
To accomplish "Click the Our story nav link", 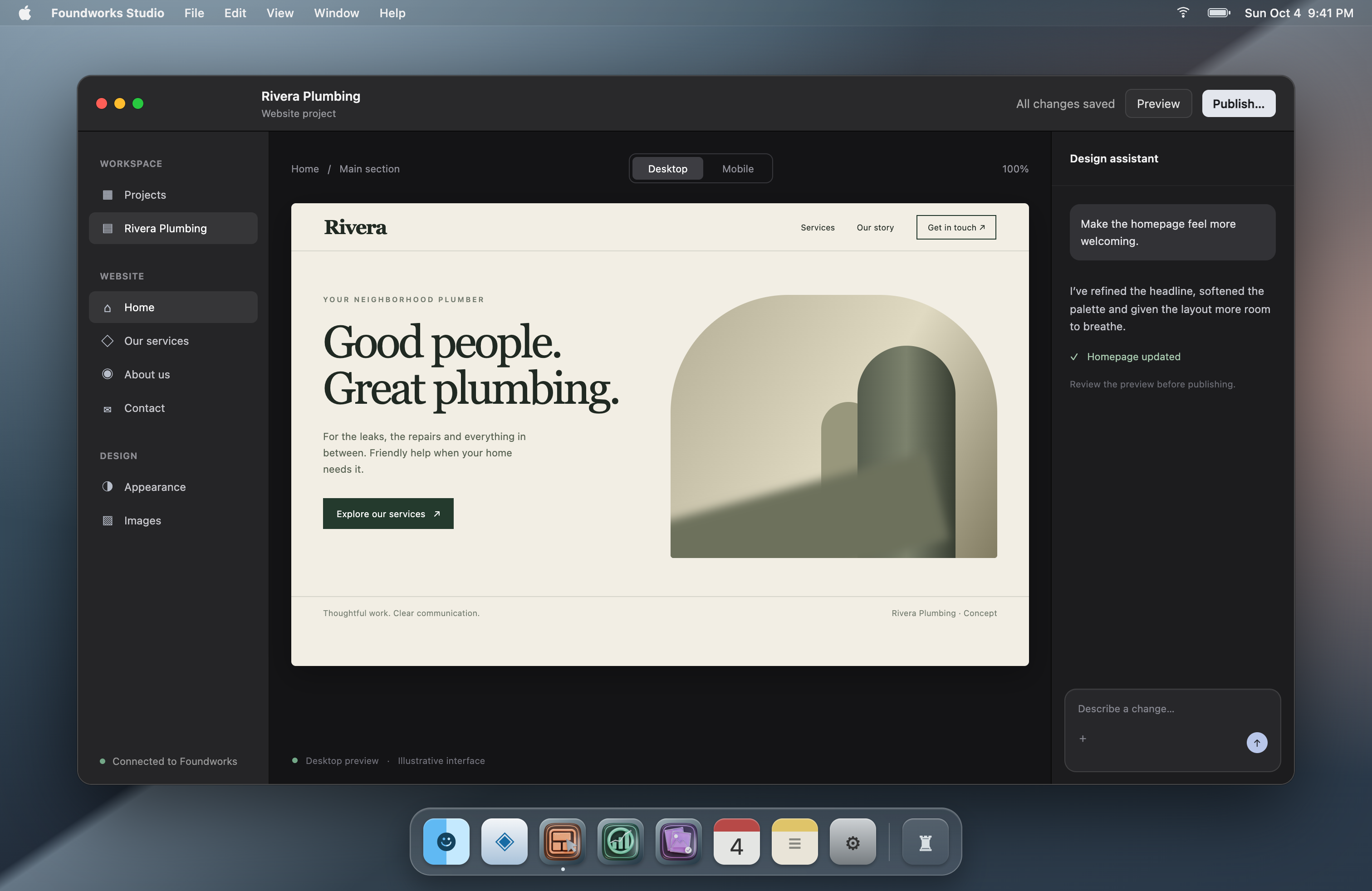I will tap(875, 228).
